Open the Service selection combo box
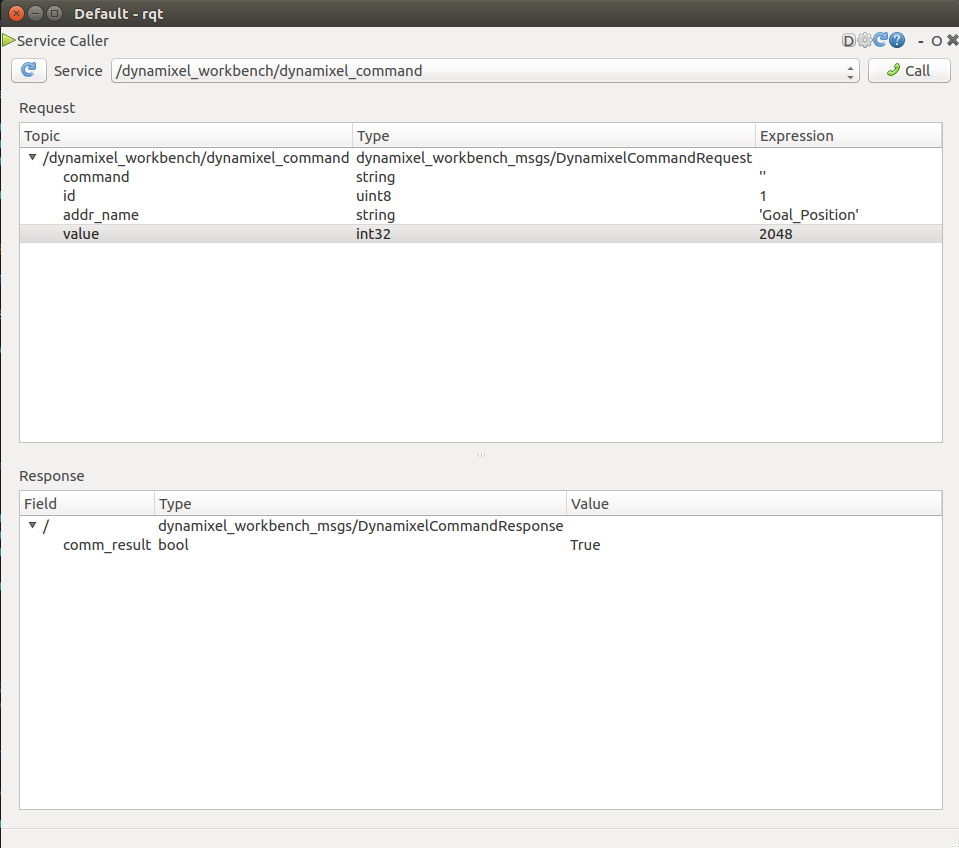The height and width of the screenshot is (848, 959). click(x=485, y=71)
